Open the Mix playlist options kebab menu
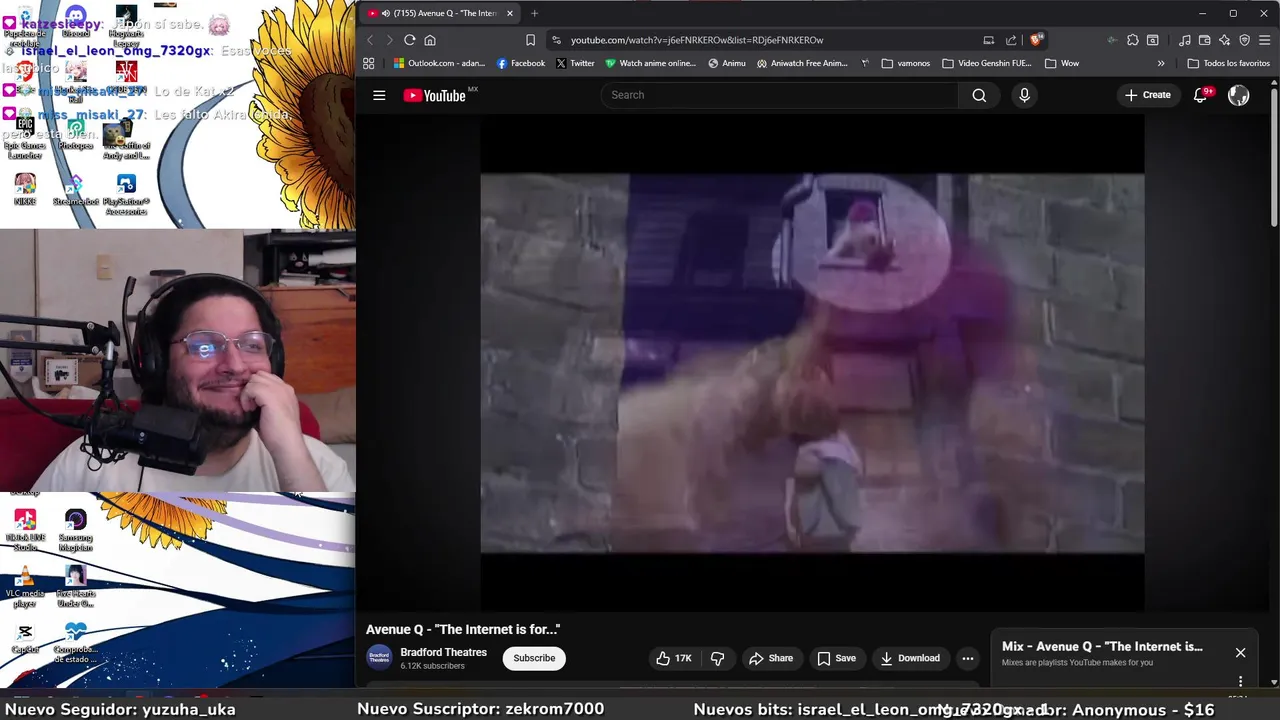Image resolution: width=1280 pixels, height=720 pixels. click(1240, 682)
